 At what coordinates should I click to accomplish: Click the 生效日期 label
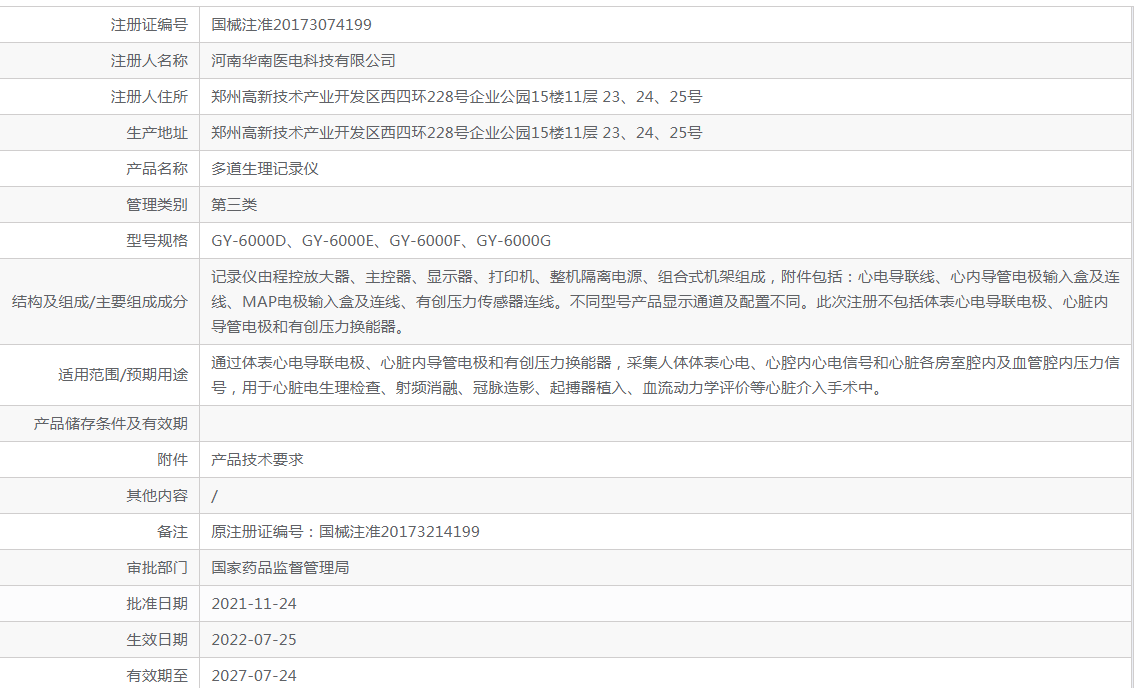(x=157, y=640)
